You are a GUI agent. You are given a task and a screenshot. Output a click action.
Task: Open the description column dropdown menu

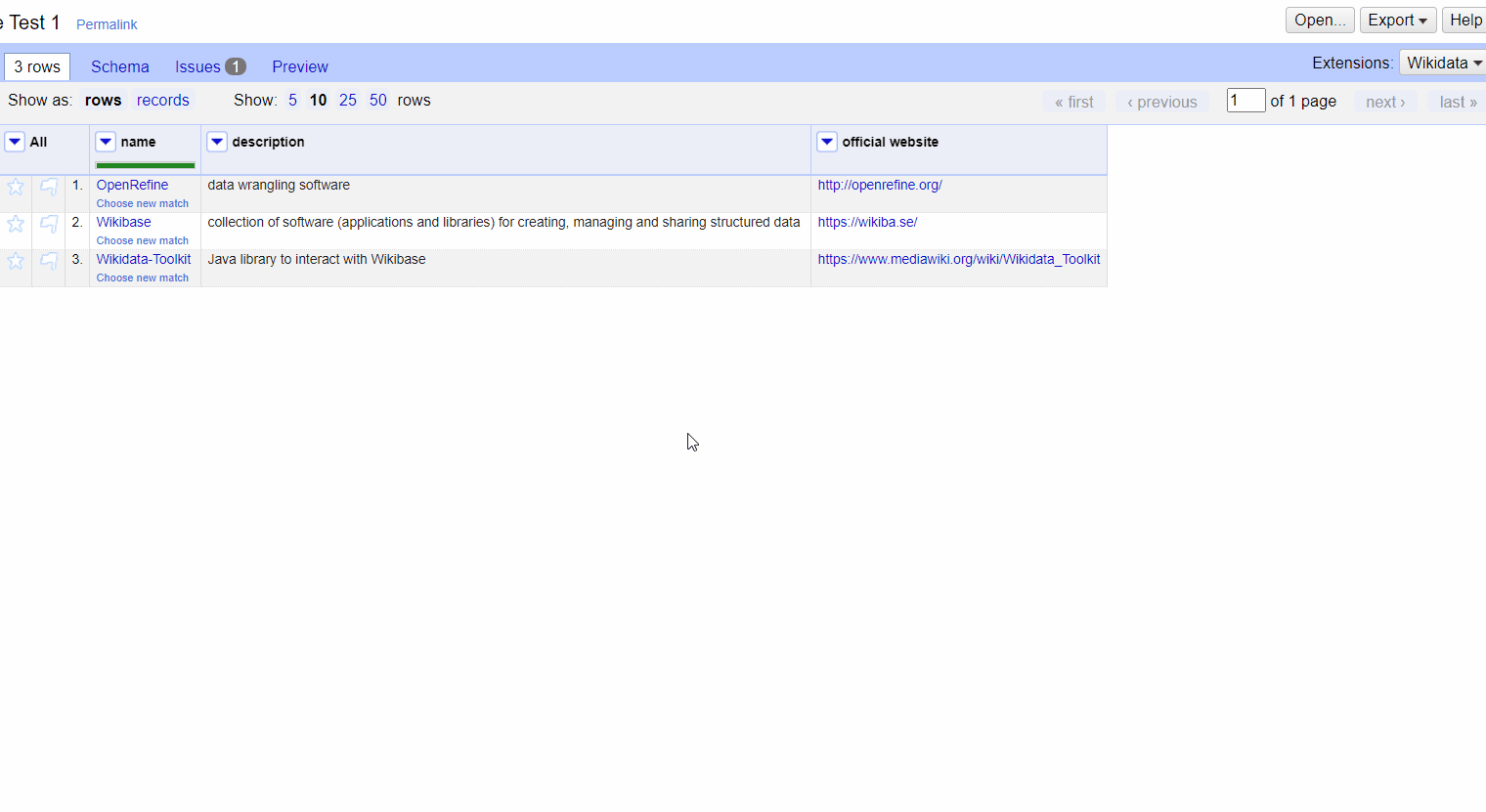[x=217, y=142]
